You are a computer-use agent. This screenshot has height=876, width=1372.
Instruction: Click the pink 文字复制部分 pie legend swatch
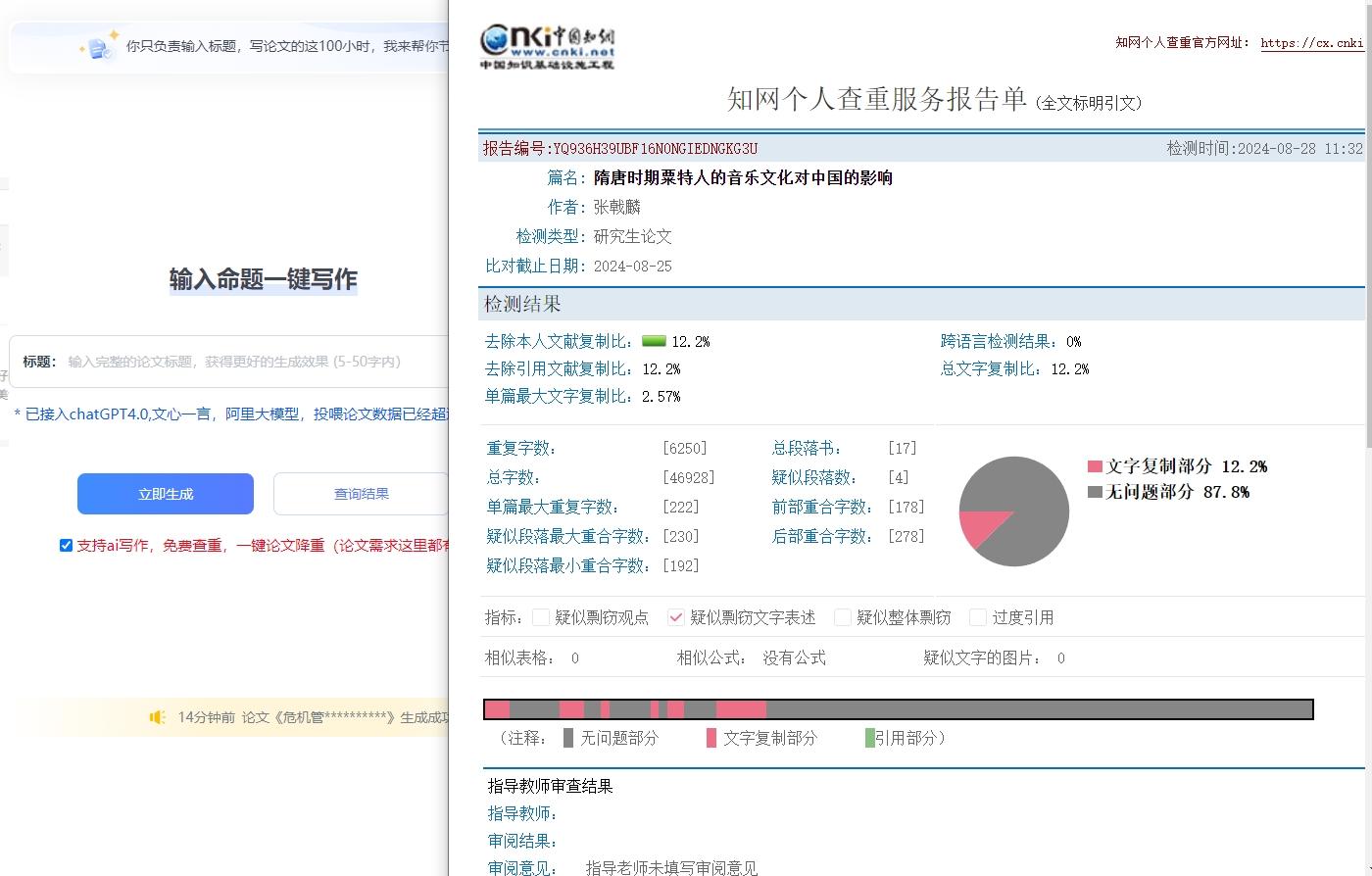pos(1096,466)
